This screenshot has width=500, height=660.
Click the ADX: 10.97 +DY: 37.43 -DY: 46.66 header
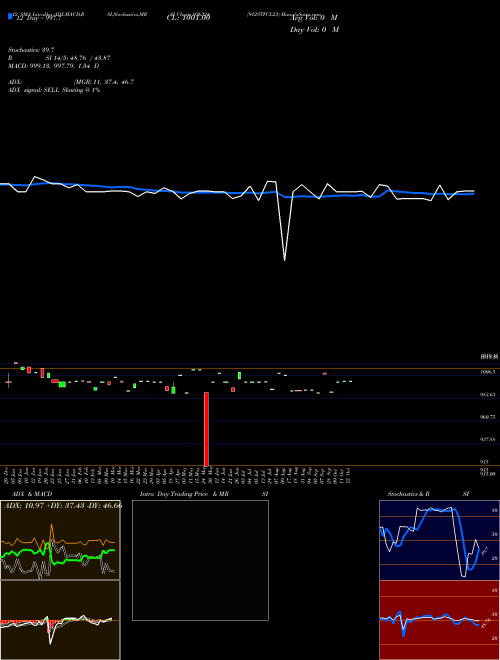click(63, 506)
